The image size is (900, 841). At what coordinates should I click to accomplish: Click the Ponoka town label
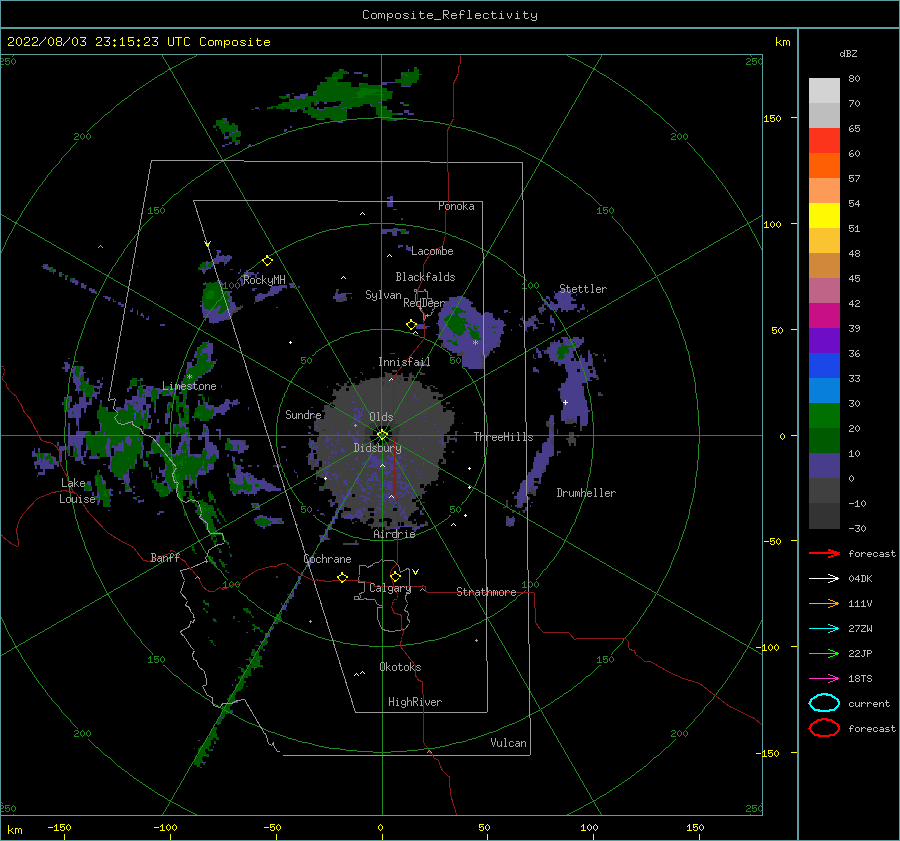click(456, 206)
